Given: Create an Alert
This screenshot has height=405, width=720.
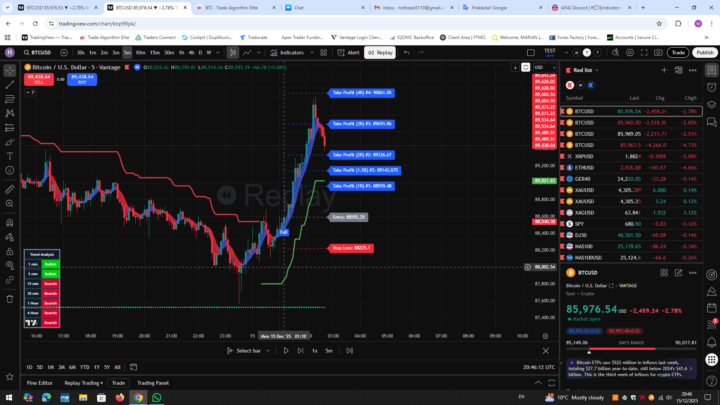Looking at the screenshot, I should tap(349, 53).
